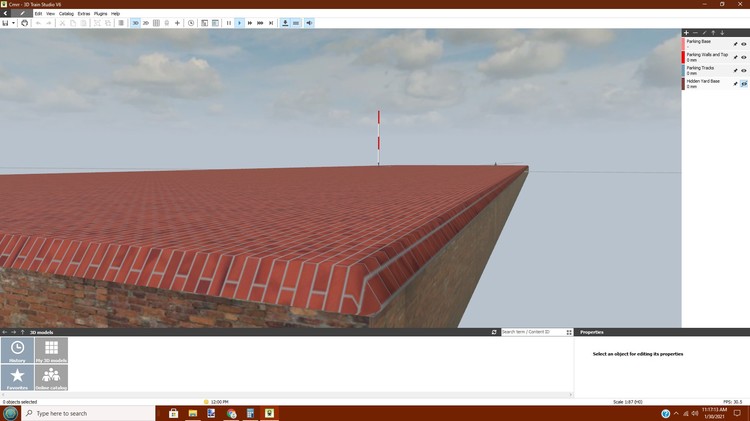Open the Catalog menu
Screen dimensions: 750x421
pyautogui.click(x=66, y=14)
